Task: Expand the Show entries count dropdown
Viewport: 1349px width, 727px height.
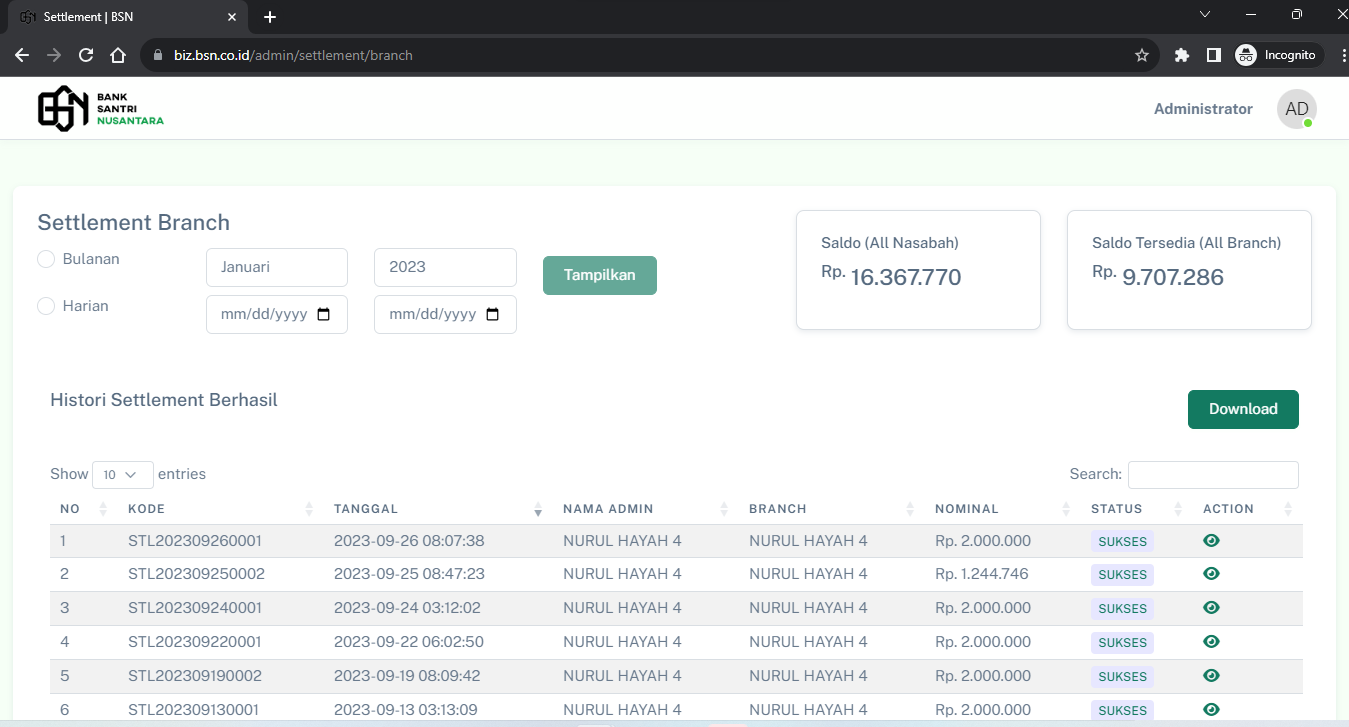Action: point(122,474)
